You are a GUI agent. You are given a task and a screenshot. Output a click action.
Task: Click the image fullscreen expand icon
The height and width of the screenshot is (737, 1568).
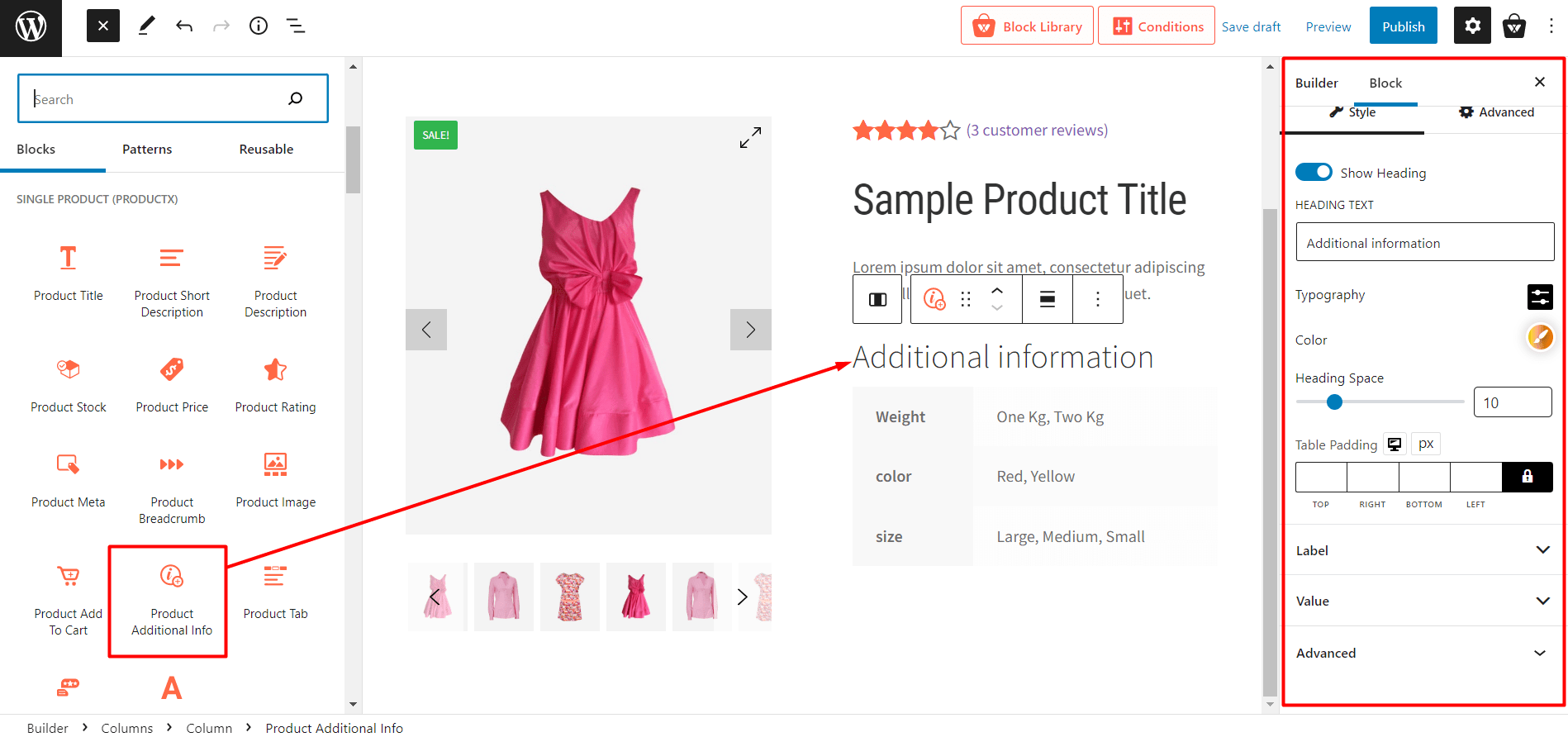pos(750,138)
